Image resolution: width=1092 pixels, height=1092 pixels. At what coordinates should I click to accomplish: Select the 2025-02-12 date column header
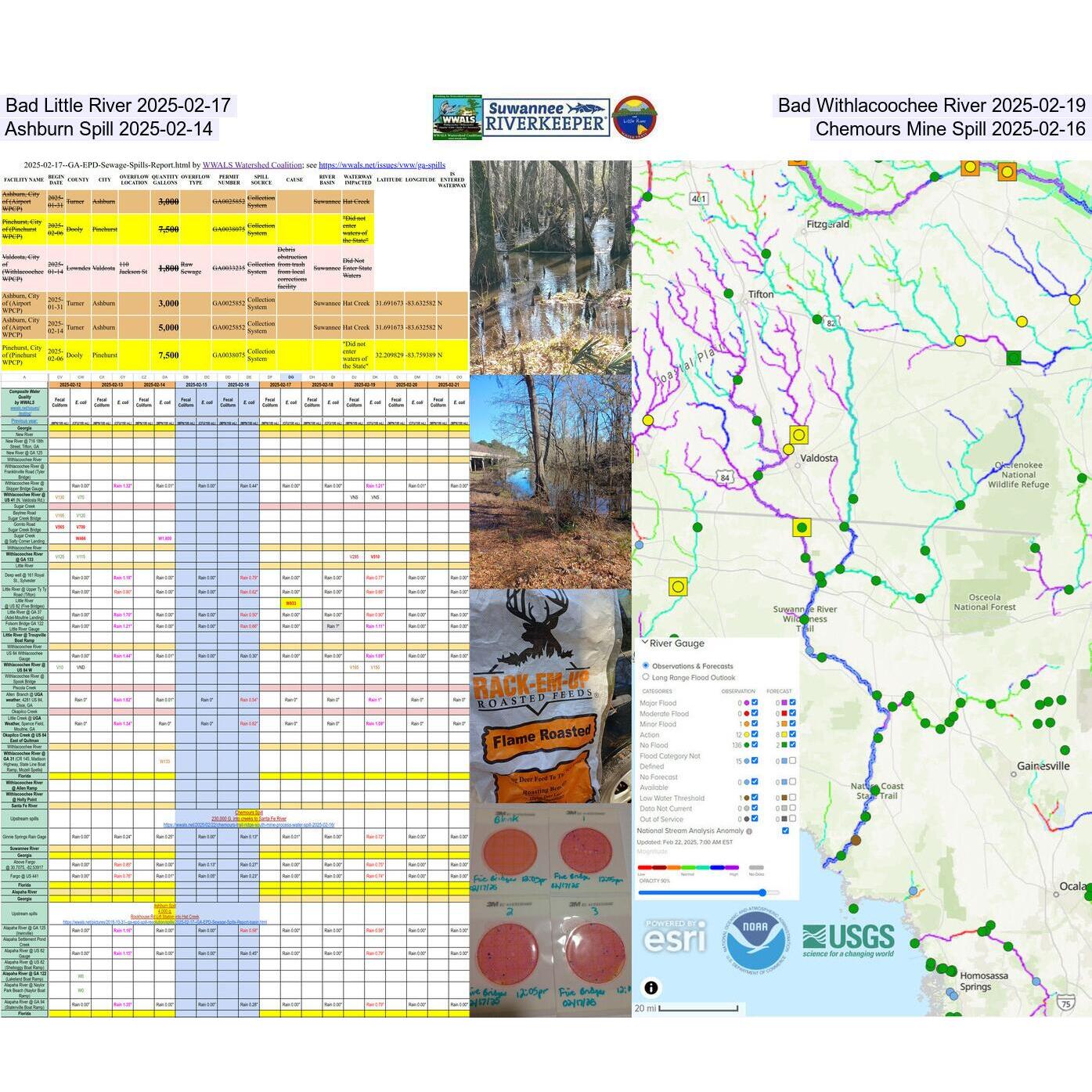[70, 385]
